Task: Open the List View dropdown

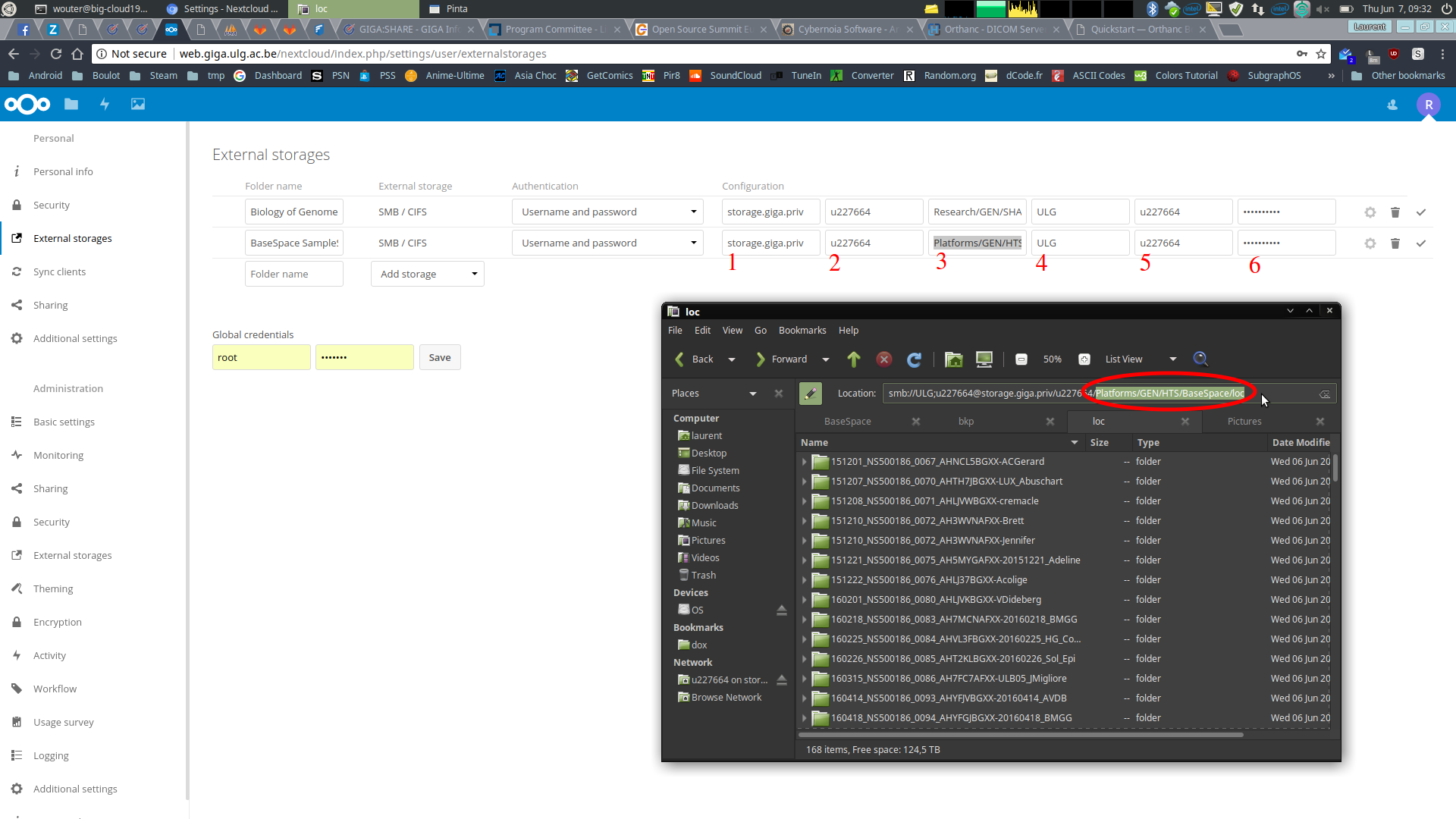Action: pos(1140,359)
